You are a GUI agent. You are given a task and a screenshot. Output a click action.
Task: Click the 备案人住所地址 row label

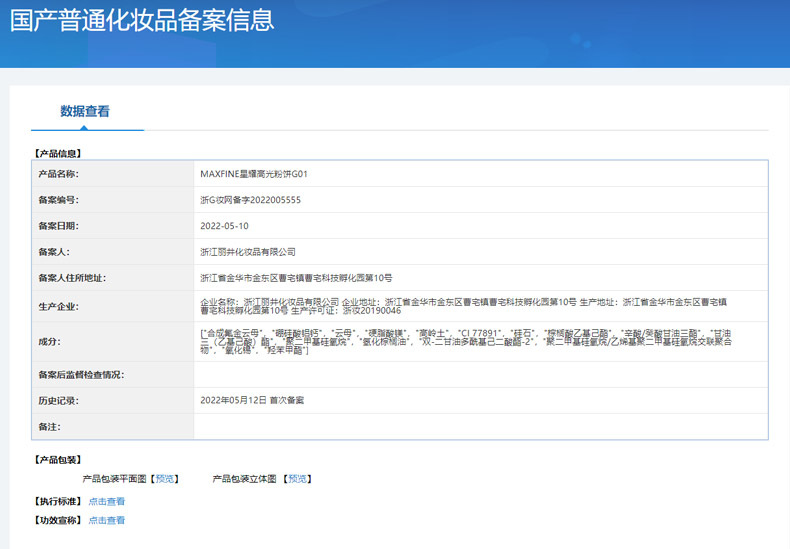click(x=72, y=278)
